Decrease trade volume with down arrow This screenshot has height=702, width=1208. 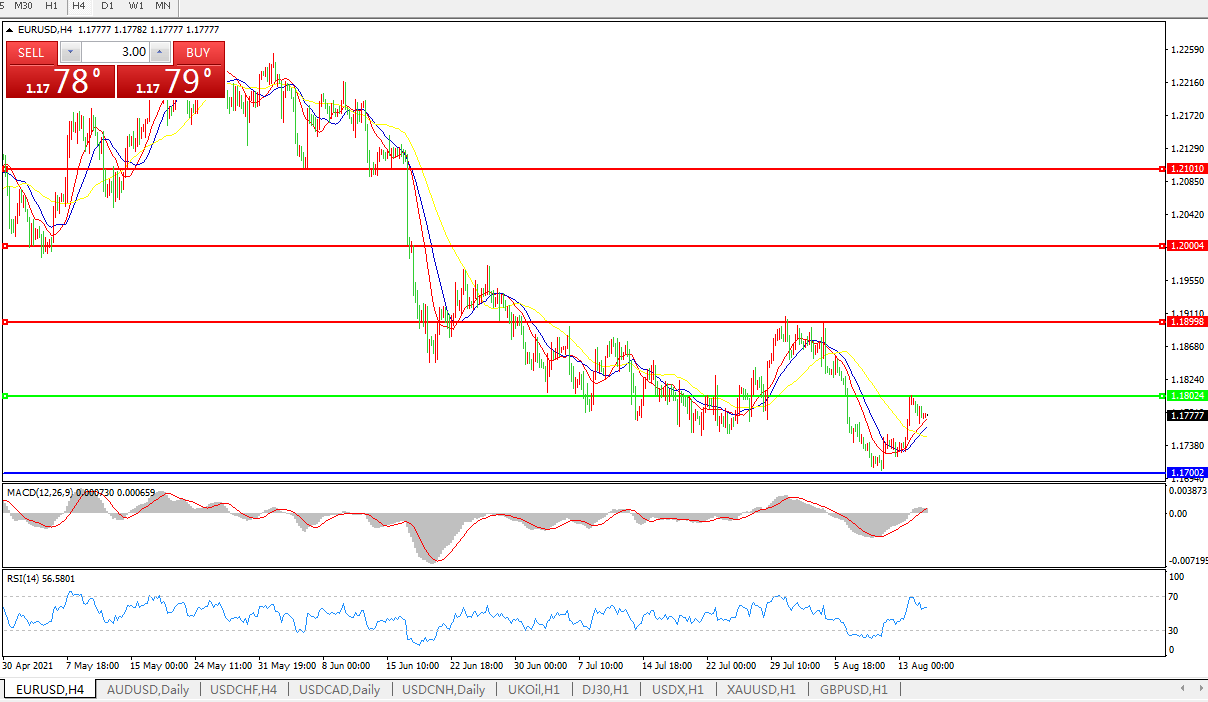(x=70, y=52)
